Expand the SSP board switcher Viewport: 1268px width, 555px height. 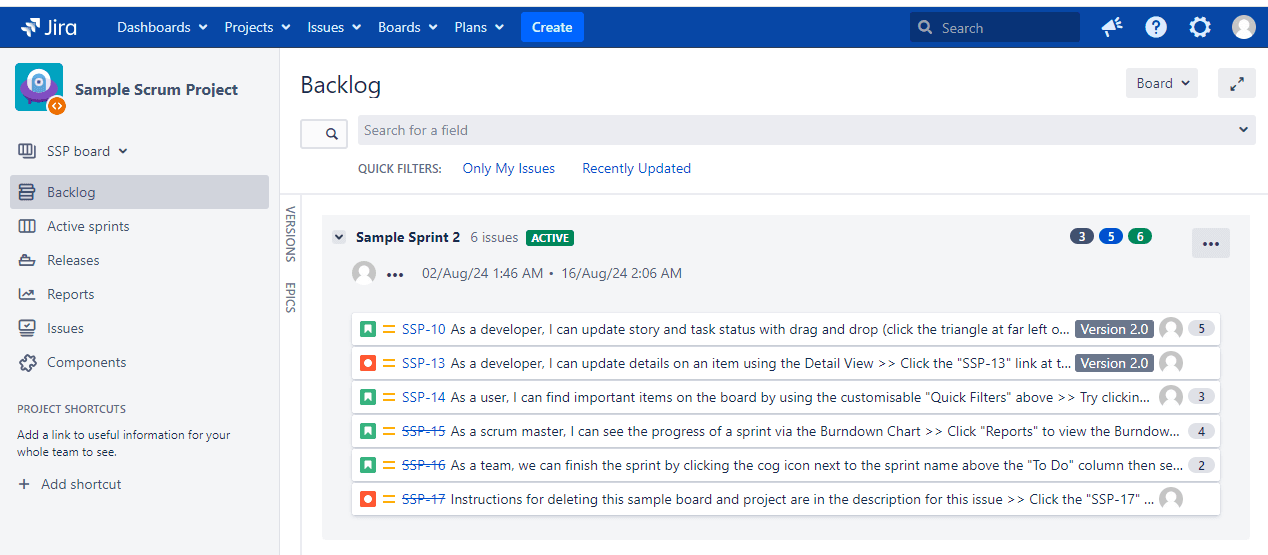87,151
